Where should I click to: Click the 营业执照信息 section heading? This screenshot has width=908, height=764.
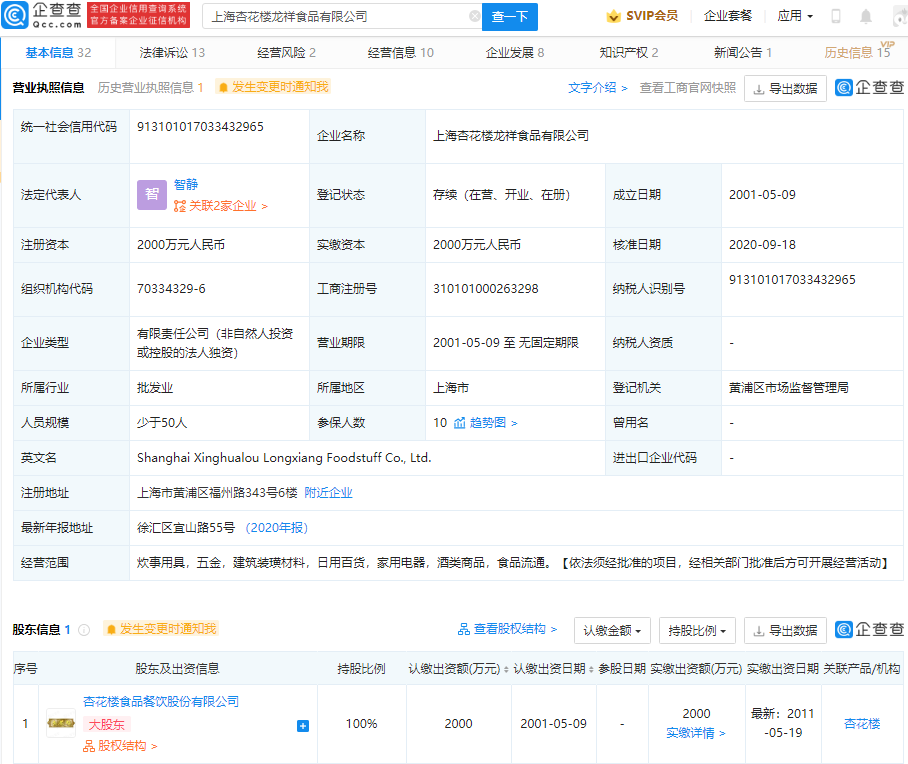(x=49, y=87)
